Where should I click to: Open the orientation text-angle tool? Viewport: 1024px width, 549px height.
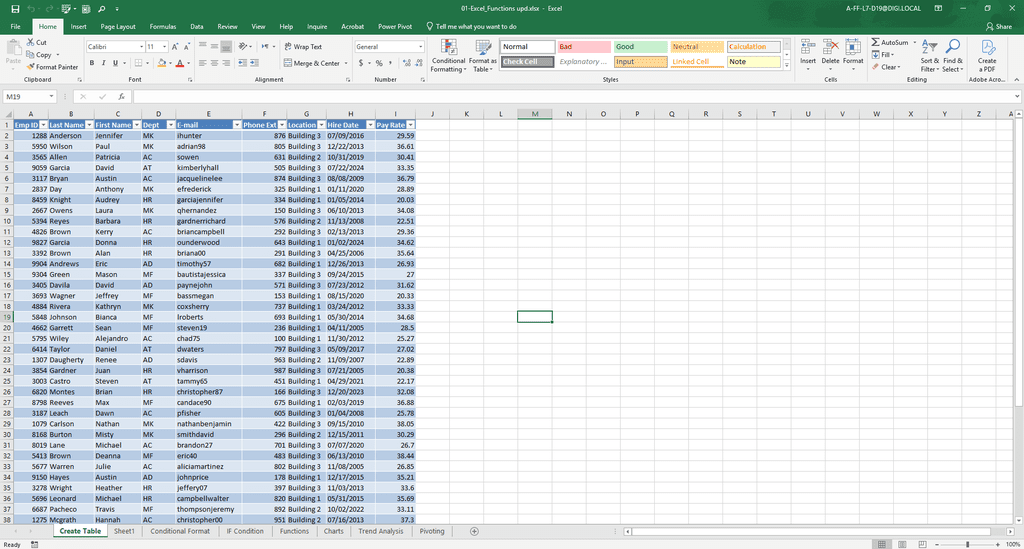pyautogui.click(x=244, y=46)
